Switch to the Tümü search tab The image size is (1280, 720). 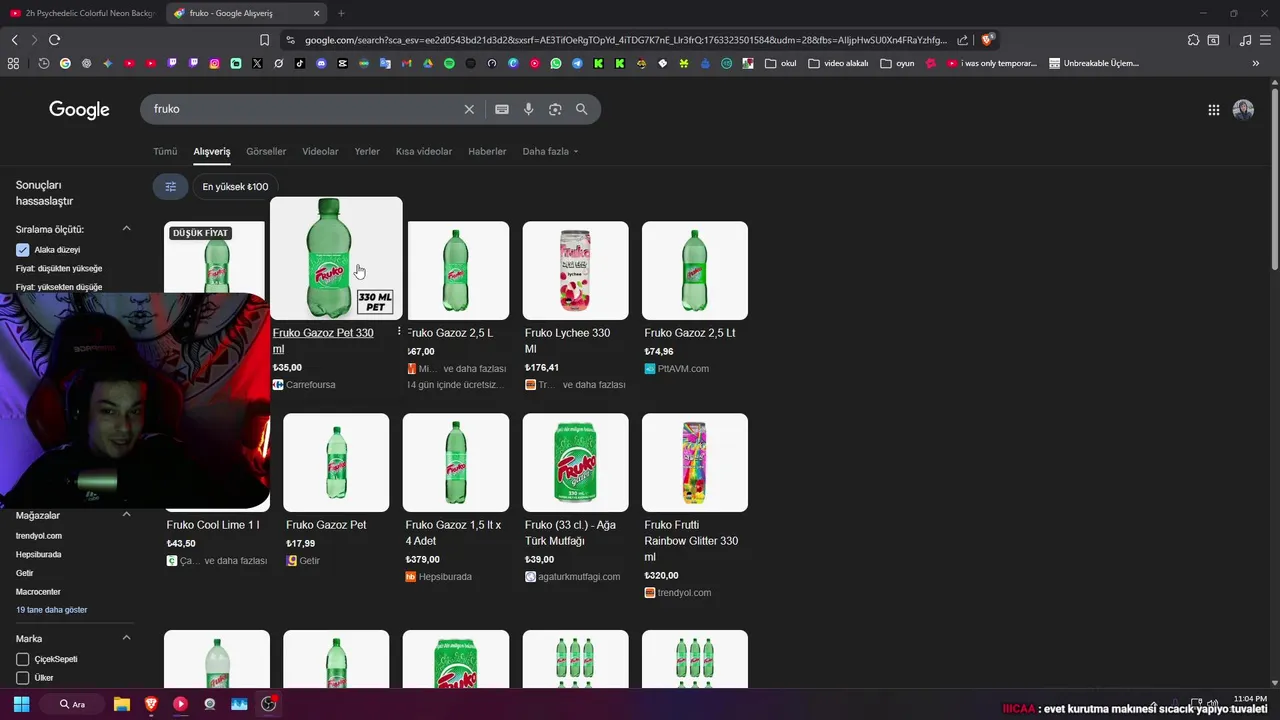pyautogui.click(x=165, y=152)
